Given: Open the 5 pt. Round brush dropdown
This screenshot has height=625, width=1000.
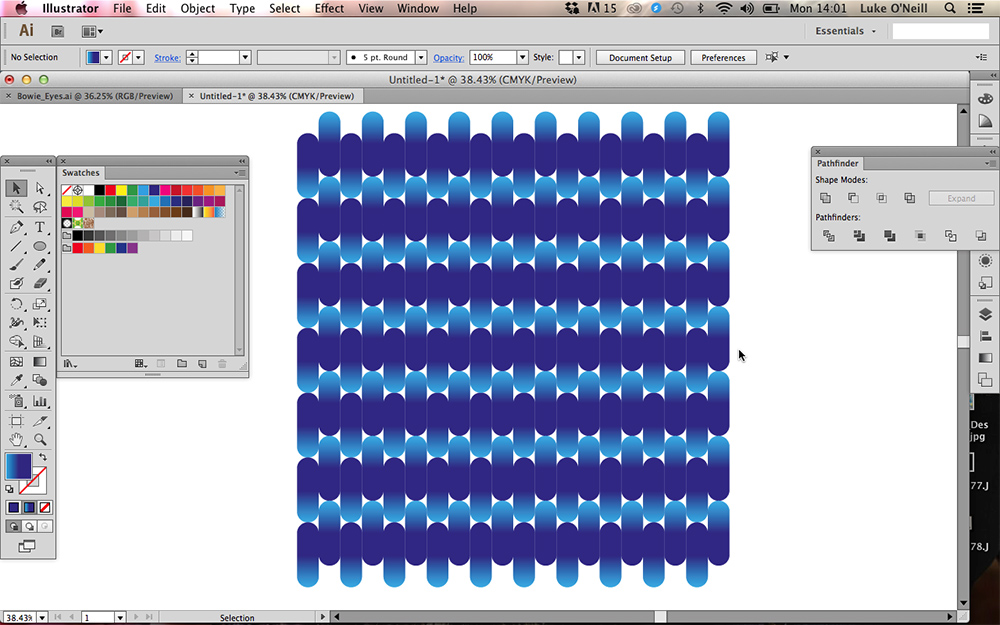Looking at the screenshot, I should (421, 57).
